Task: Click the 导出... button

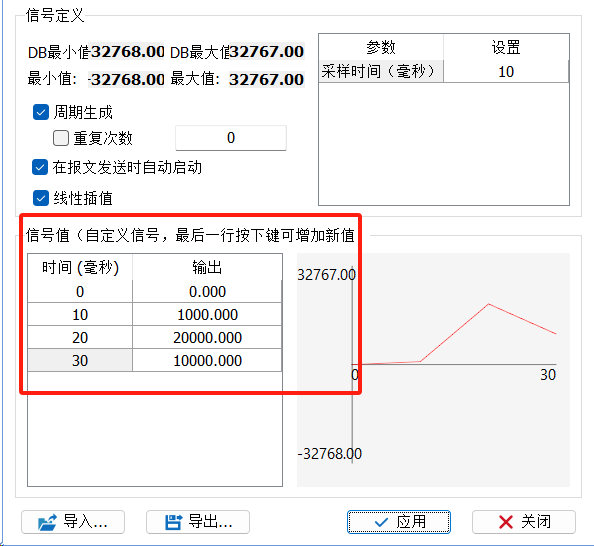Action: pos(198,522)
